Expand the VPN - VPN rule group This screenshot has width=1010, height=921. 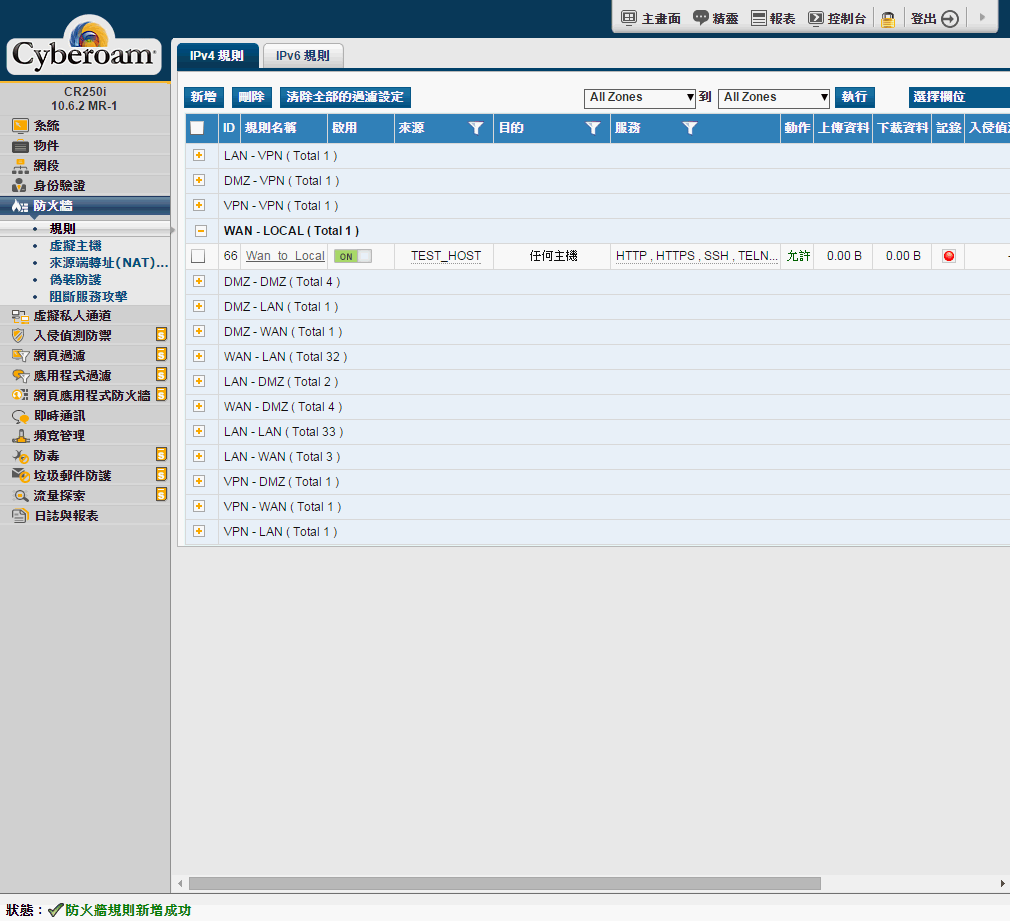[x=199, y=205]
